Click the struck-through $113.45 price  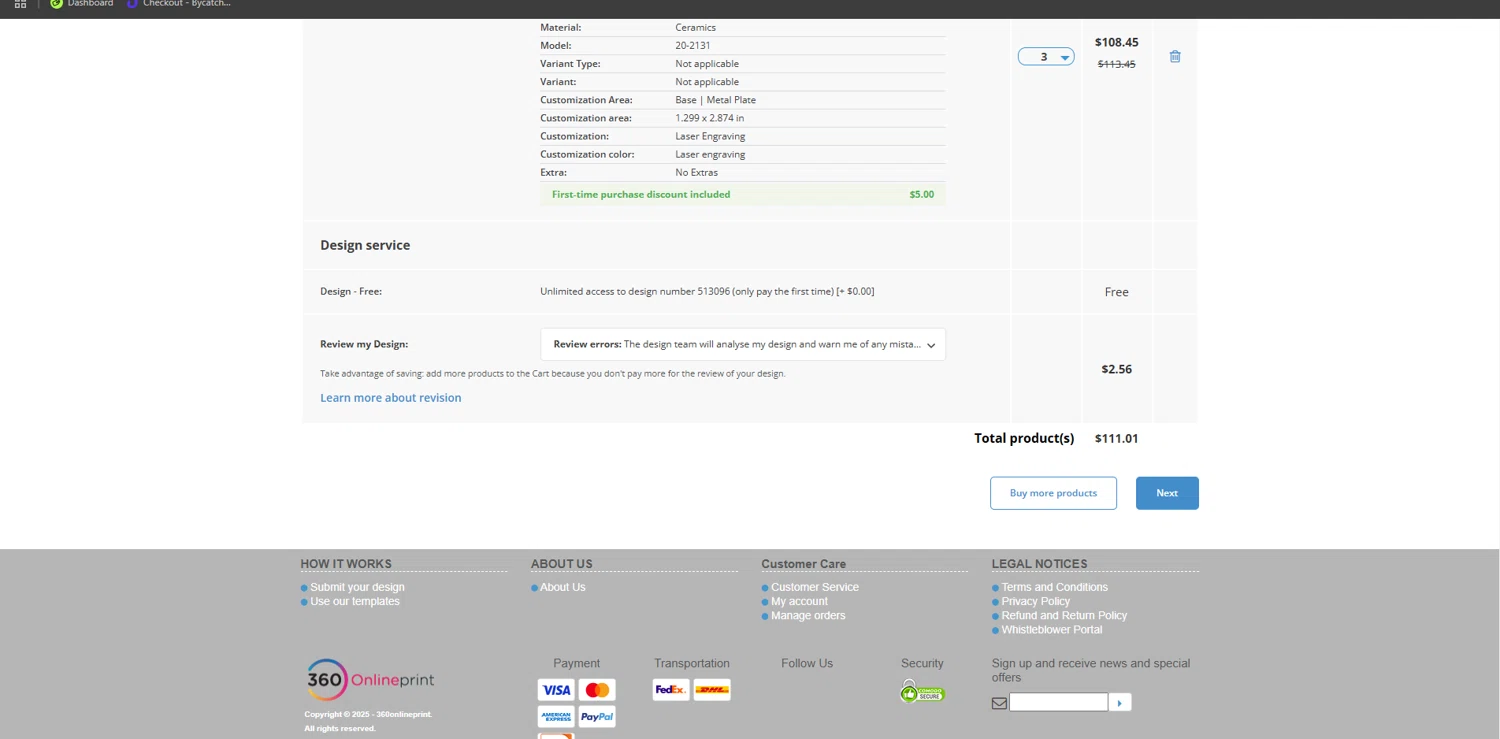tap(1117, 64)
